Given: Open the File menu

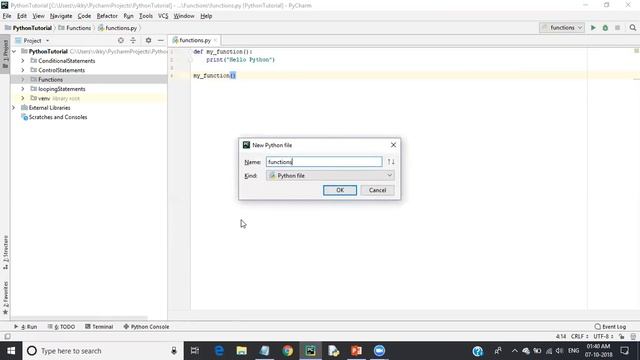Looking at the screenshot, I should click(x=7, y=16).
